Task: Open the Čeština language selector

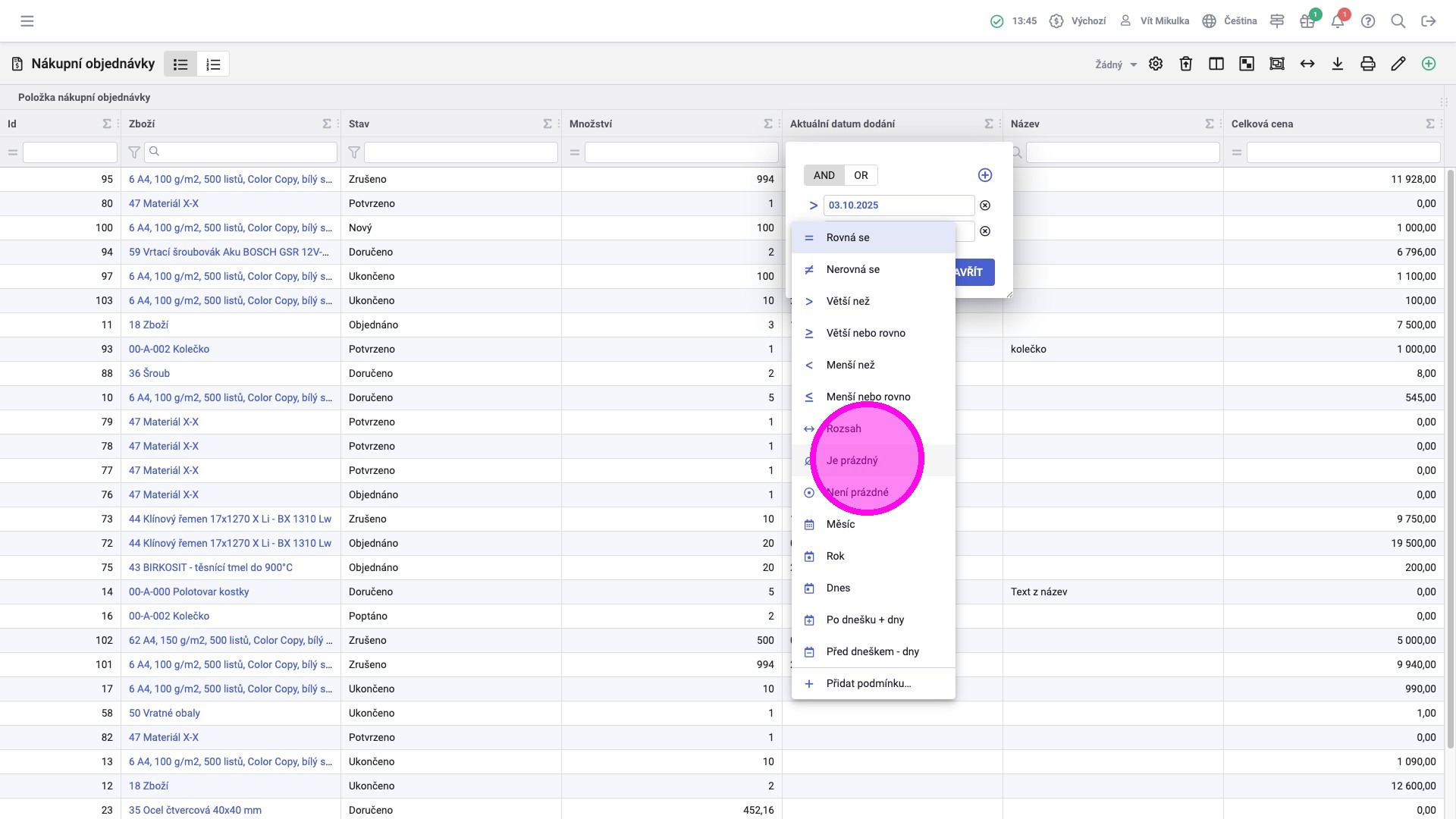Action: 1230,21
